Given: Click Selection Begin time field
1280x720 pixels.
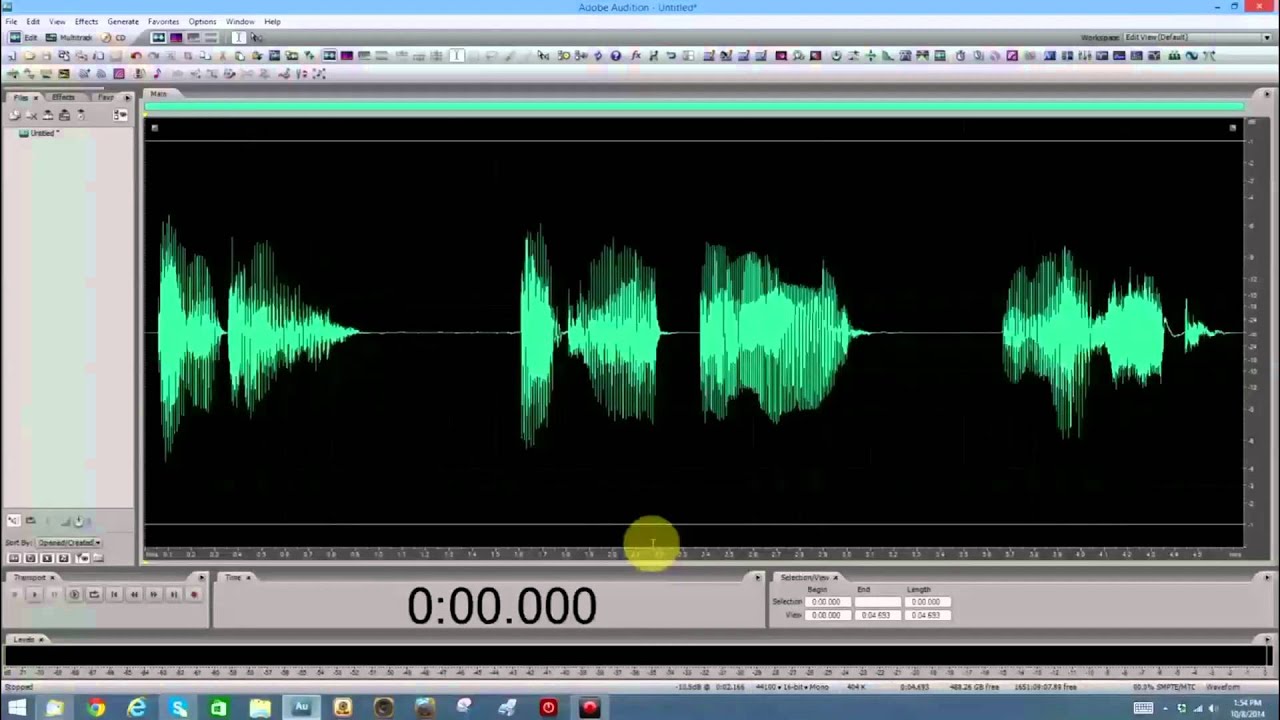Looking at the screenshot, I should [826, 602].
